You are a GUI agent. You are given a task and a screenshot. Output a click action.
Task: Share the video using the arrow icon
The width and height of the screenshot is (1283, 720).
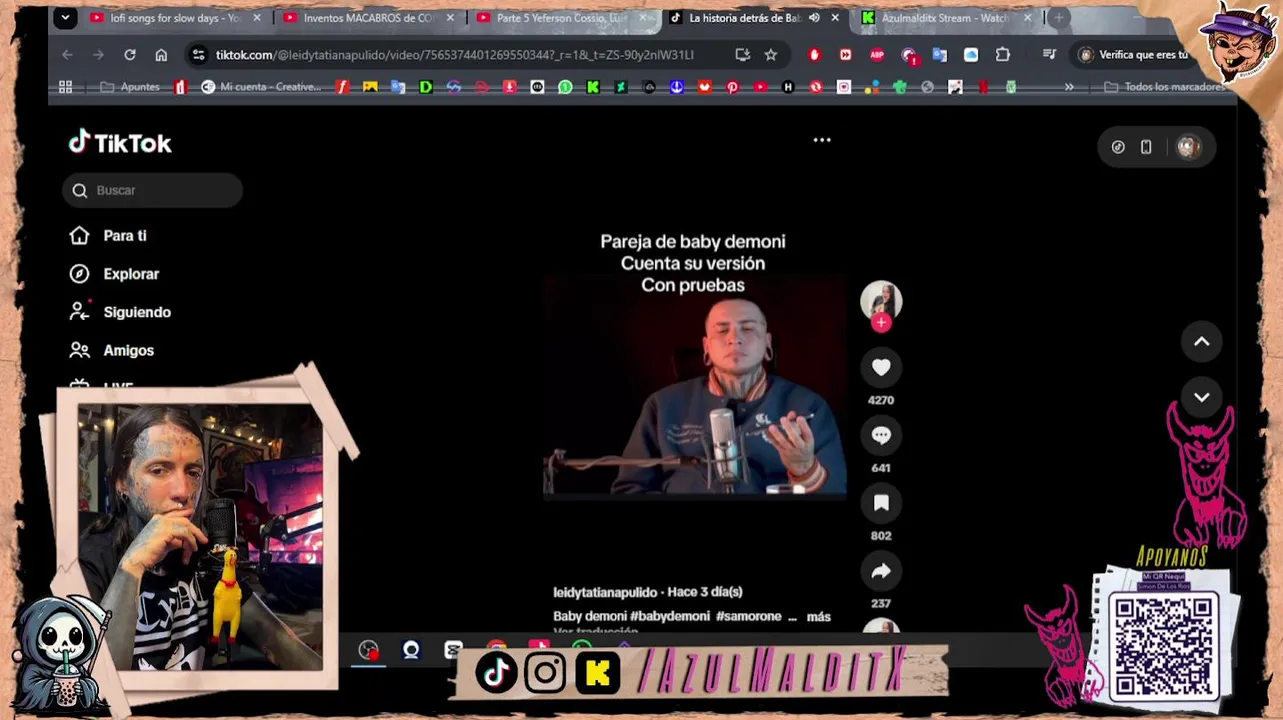[x=881, y=572]
